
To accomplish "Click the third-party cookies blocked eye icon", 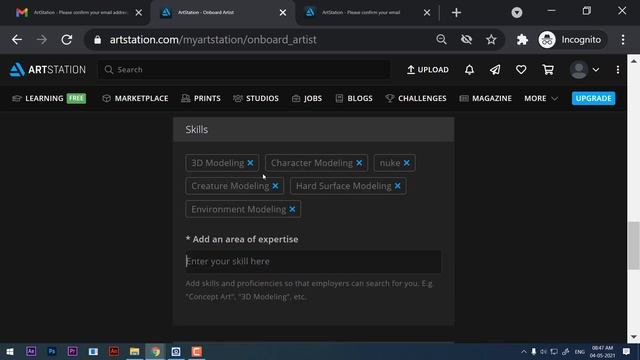I will [466, 40].
